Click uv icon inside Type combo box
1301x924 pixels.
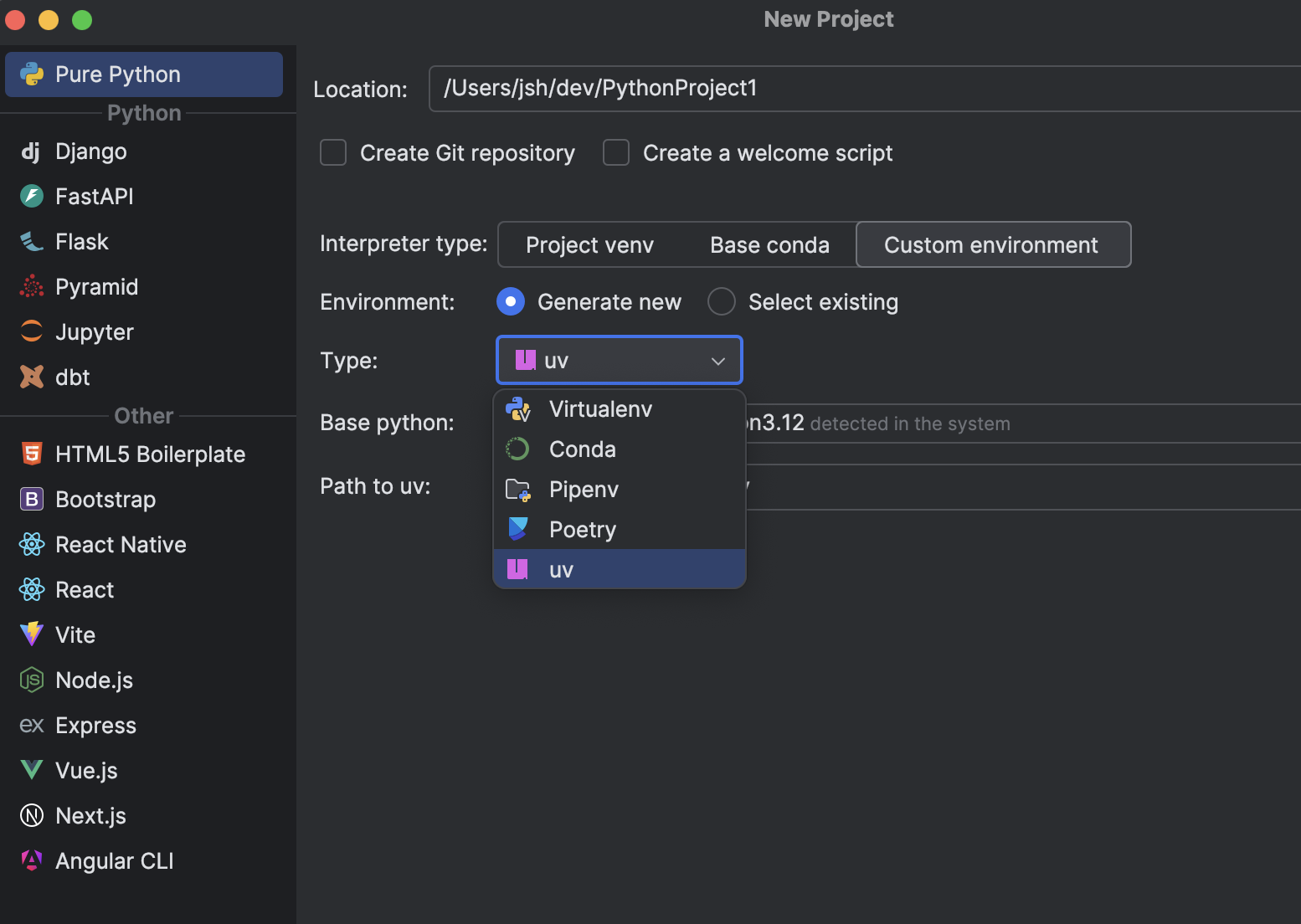525,361
